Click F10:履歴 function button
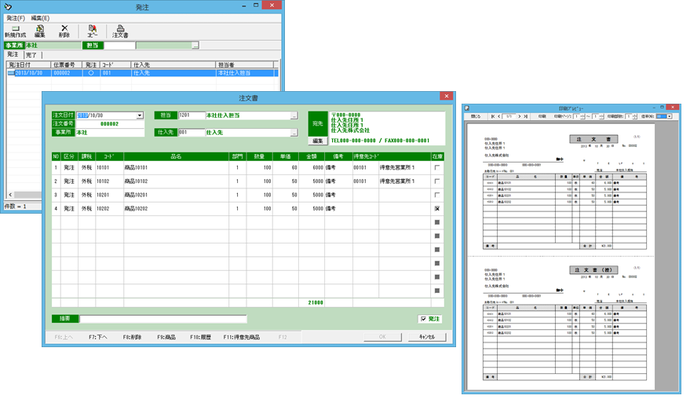The width and height of the screenshot is (690, 399). (x=201, y=337)
